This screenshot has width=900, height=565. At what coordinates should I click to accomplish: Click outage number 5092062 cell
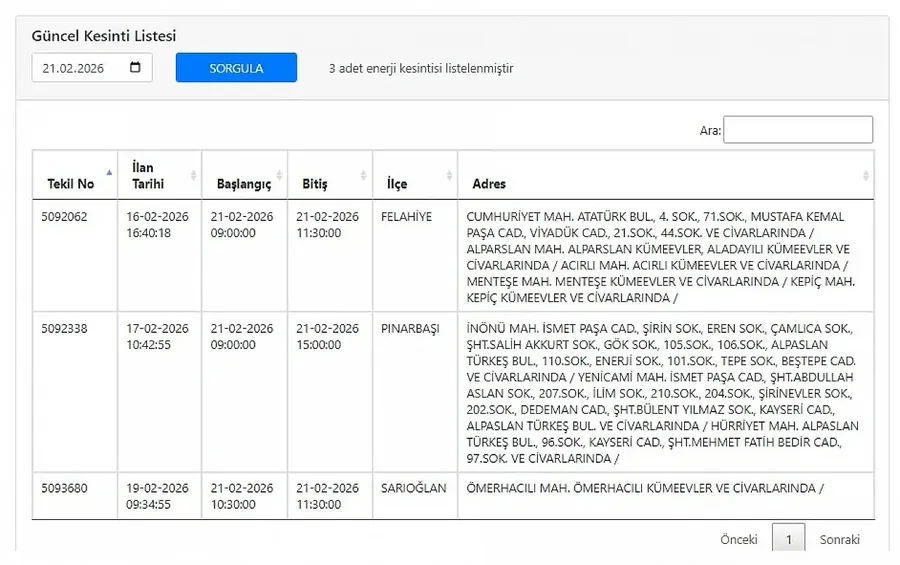point(65,217)
